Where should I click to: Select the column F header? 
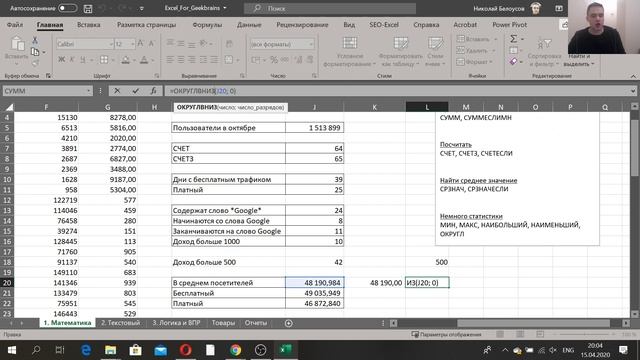point(46,107)
